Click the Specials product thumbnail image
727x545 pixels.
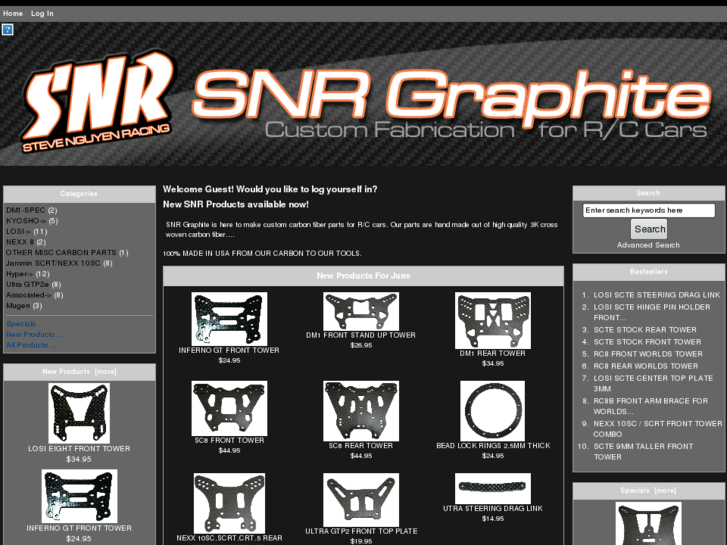(648, 523)
